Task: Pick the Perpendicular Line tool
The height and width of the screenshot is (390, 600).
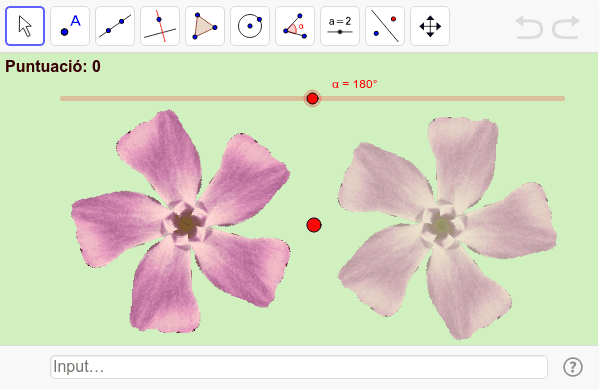Action: click(x=160, y=26)
